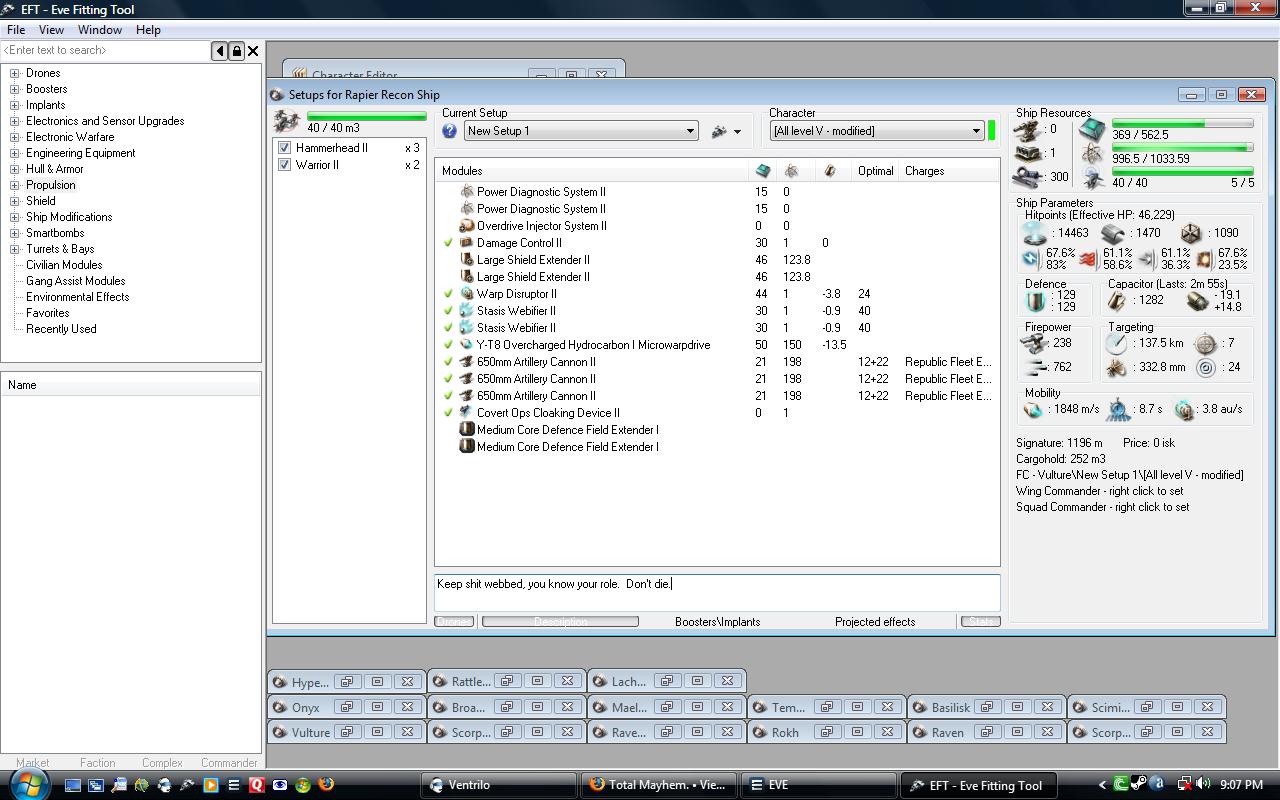
Task: Click the lock icon next to search box
Action: [x=237, y=51]
